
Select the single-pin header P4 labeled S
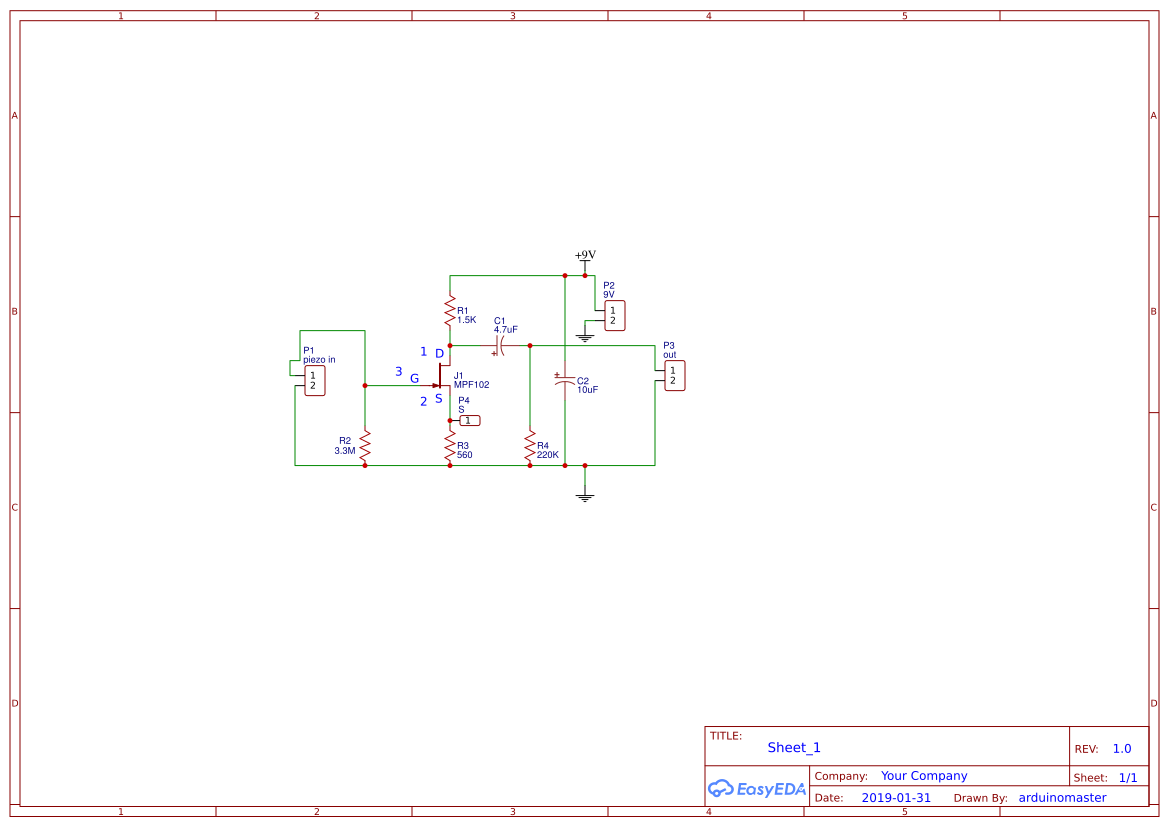(468, 420)
